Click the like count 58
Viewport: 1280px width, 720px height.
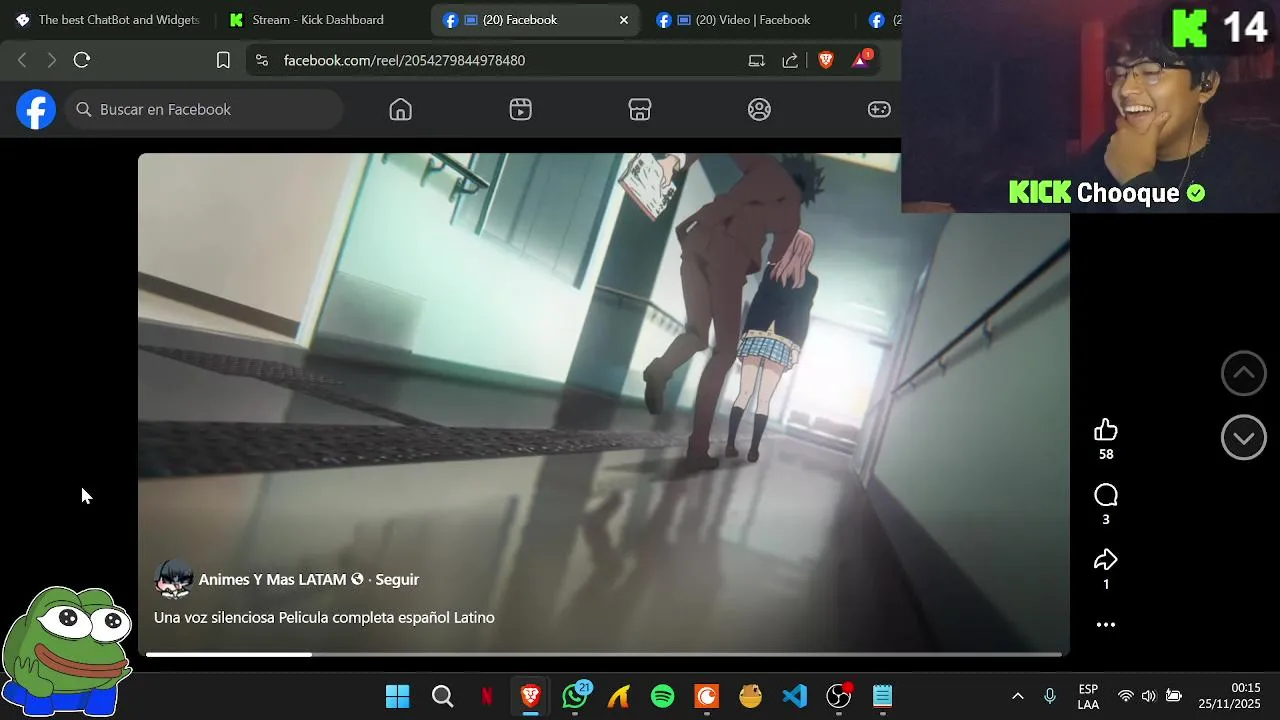coord(1106,454)
